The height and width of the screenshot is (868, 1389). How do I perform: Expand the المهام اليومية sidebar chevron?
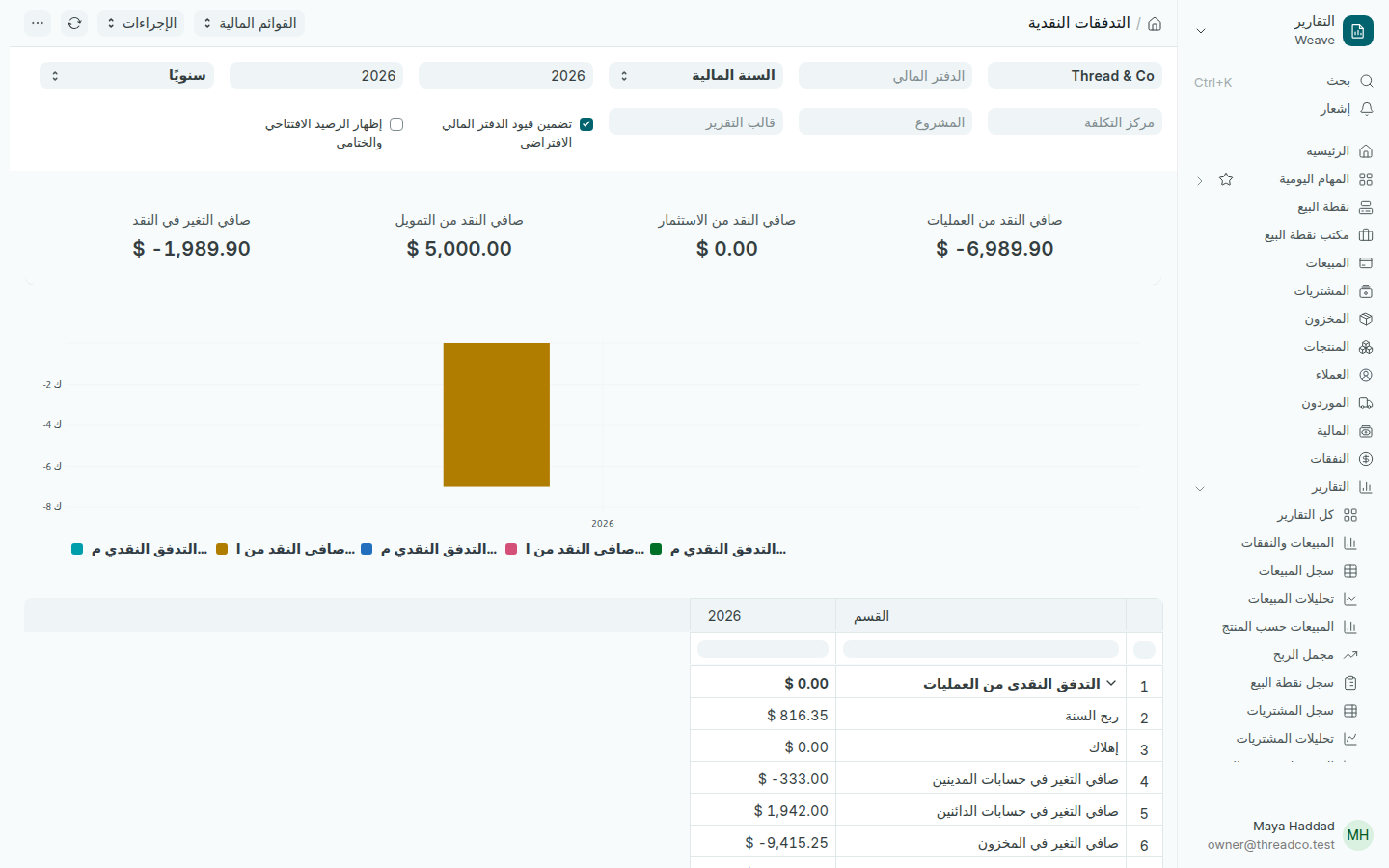click(1200, 180)
